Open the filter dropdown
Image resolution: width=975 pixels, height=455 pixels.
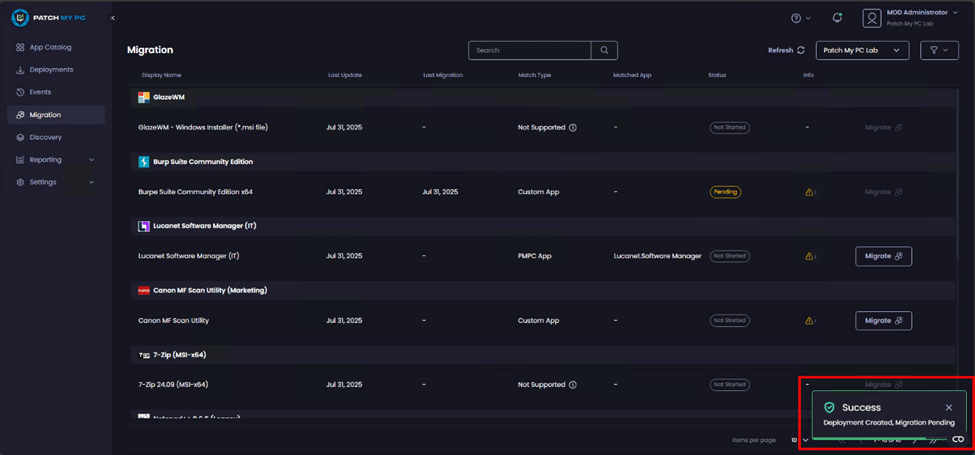pos(938,50)
